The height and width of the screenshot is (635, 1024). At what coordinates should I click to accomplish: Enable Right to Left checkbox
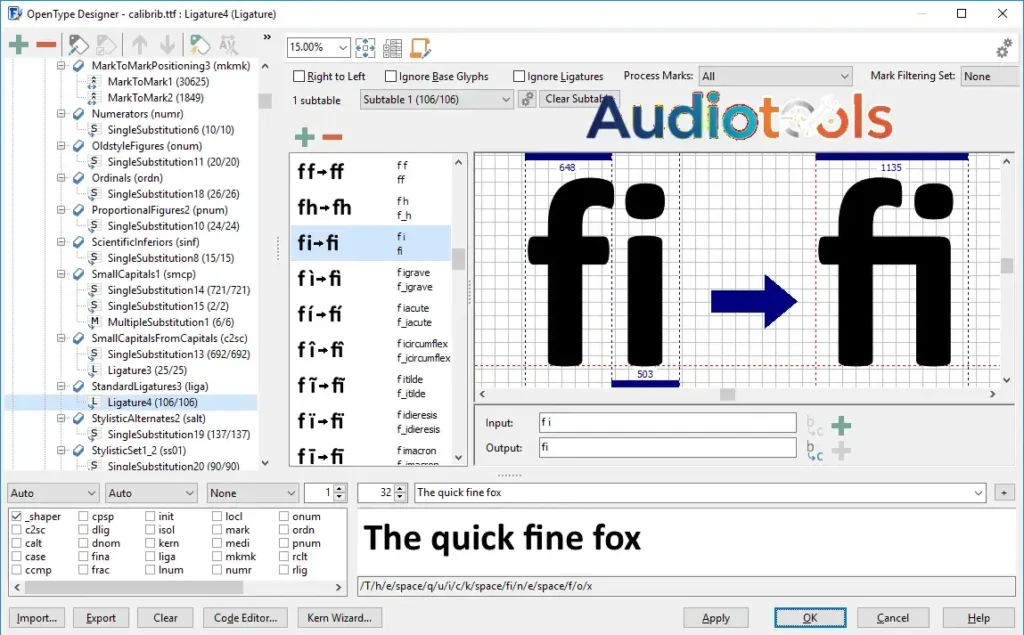(x=299, y=76)
